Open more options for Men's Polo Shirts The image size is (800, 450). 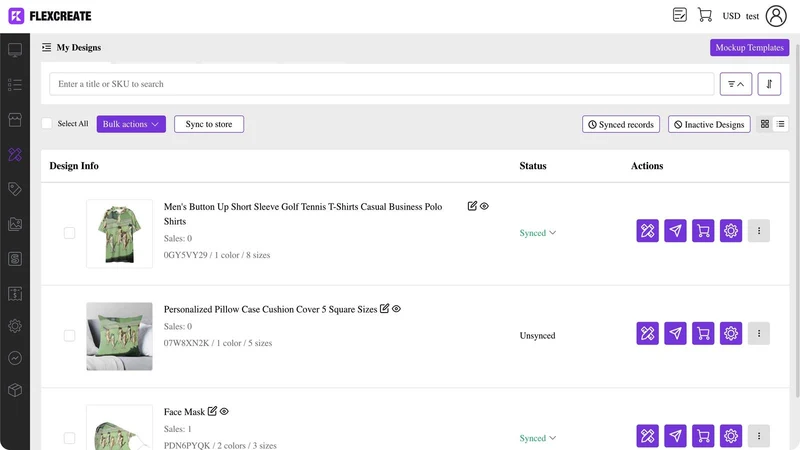point(759,231)
